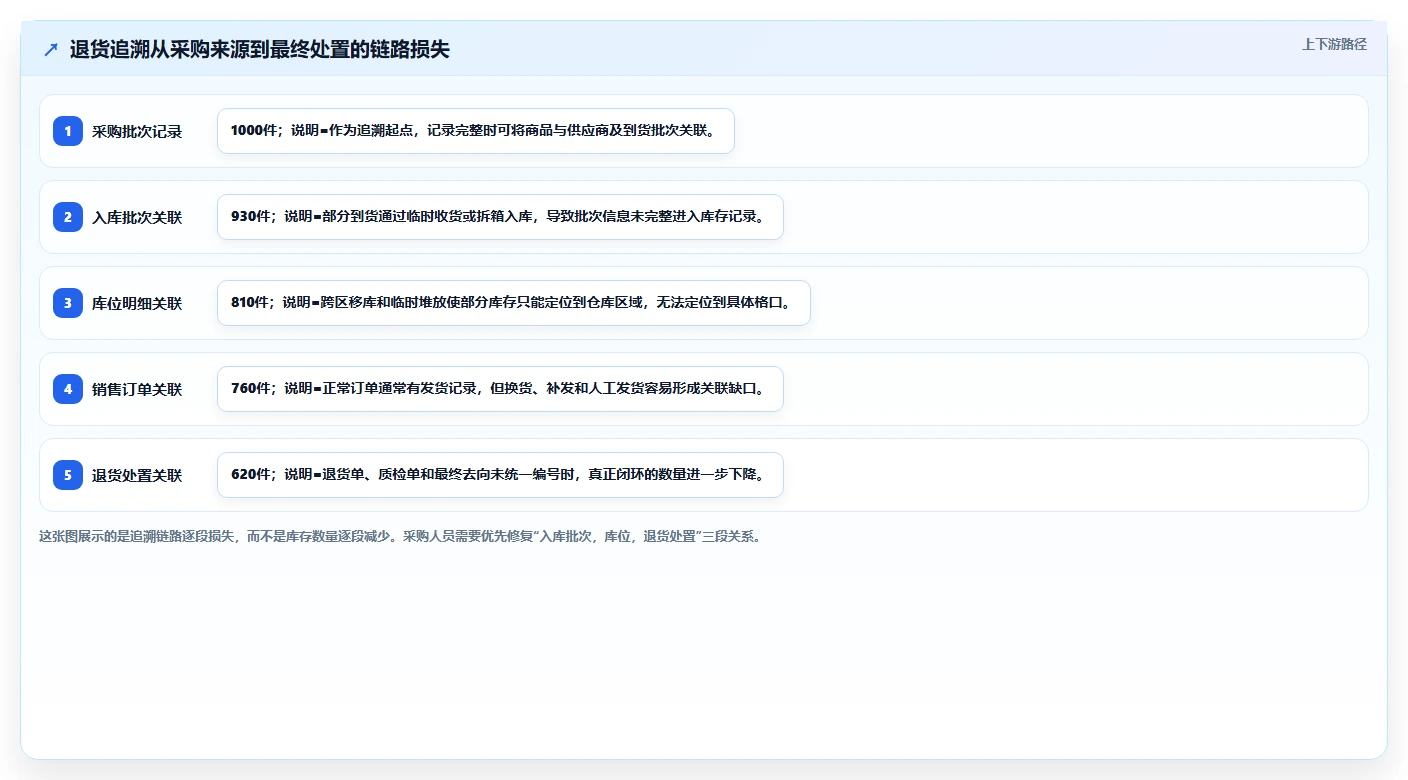Screen dimensions: 1408x780
Task: Open the 760件 description box
Action: click(x=500, y=389)
